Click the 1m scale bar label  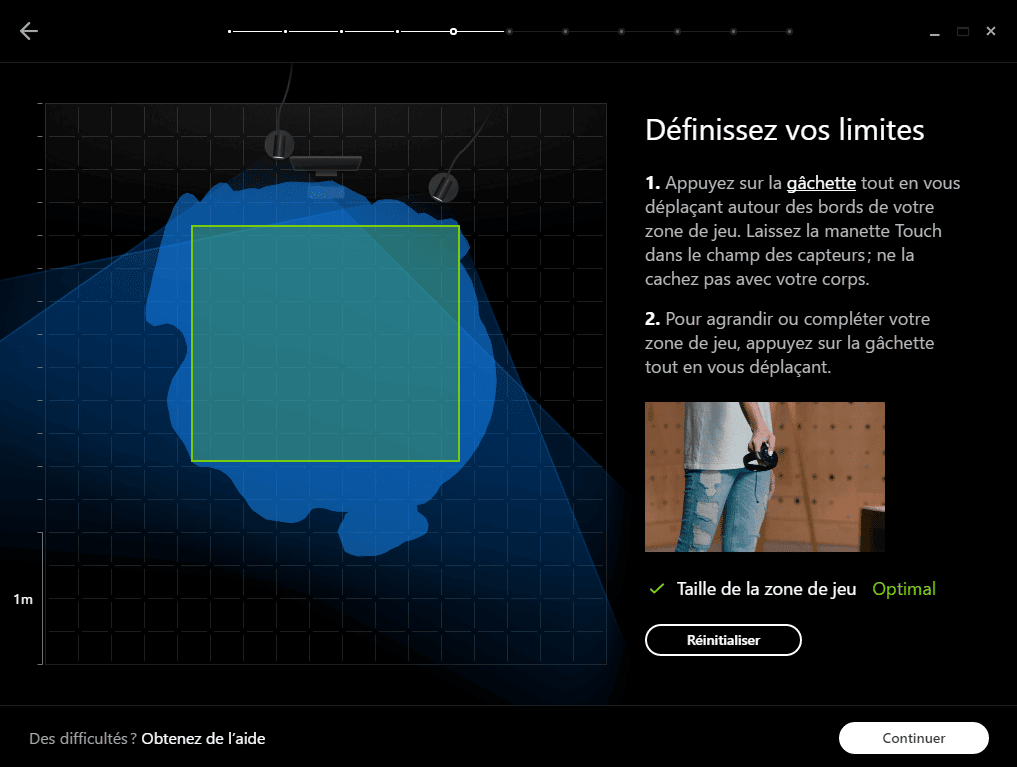[x=23, y=600]
